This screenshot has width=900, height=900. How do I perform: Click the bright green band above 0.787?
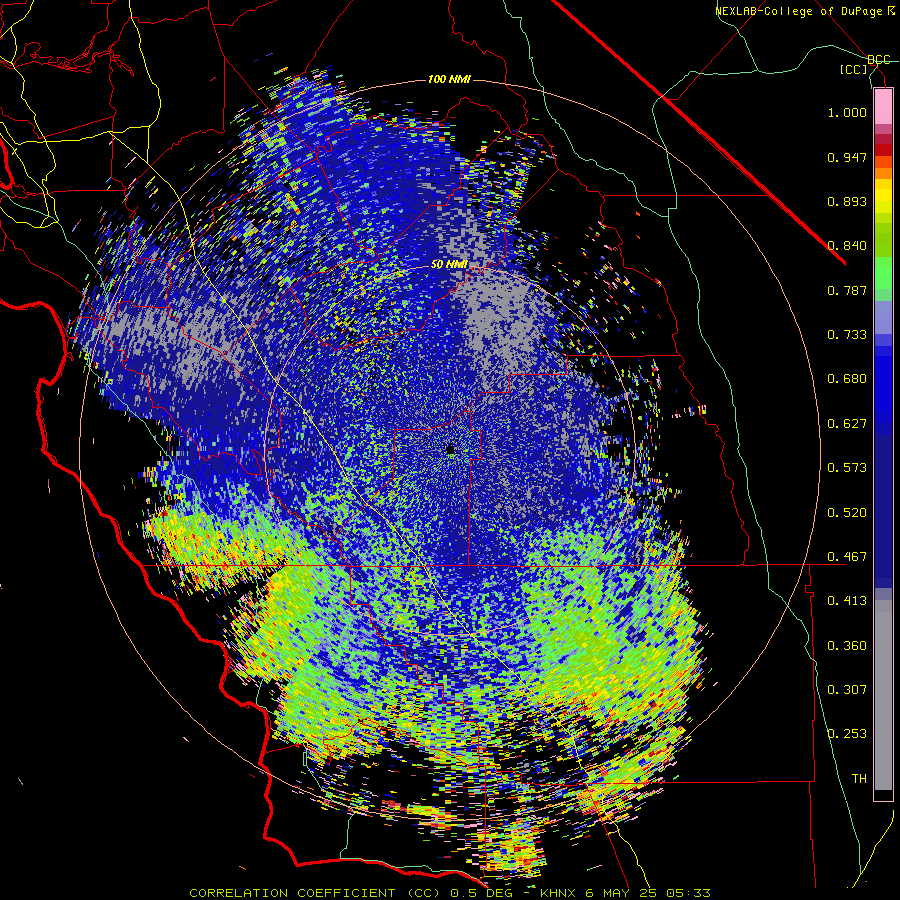[x=883, y=273]
